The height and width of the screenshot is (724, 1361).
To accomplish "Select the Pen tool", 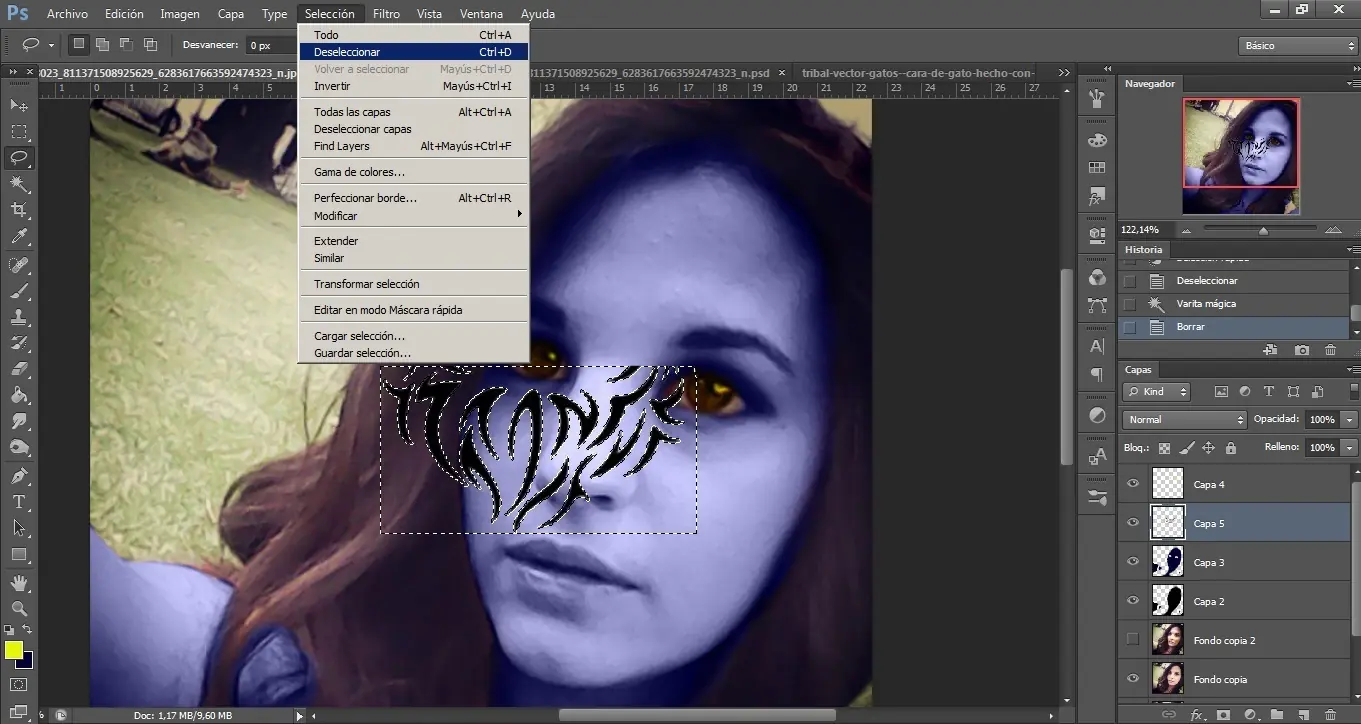I will tap(19, 476).
